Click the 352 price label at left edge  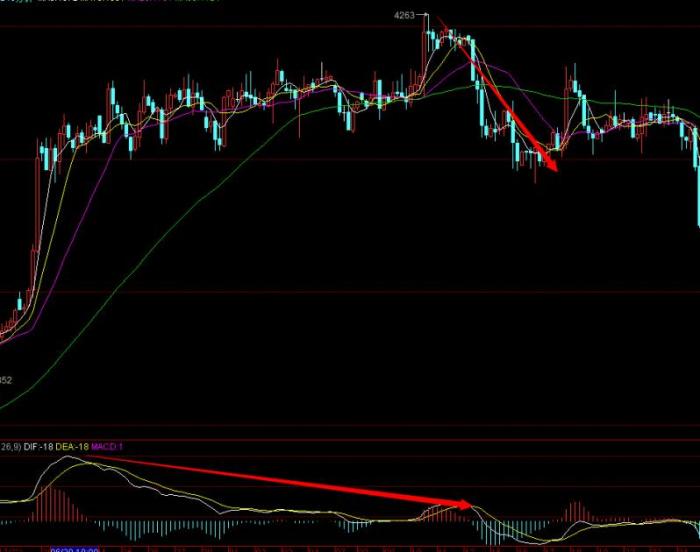click(x=6, y=381)
